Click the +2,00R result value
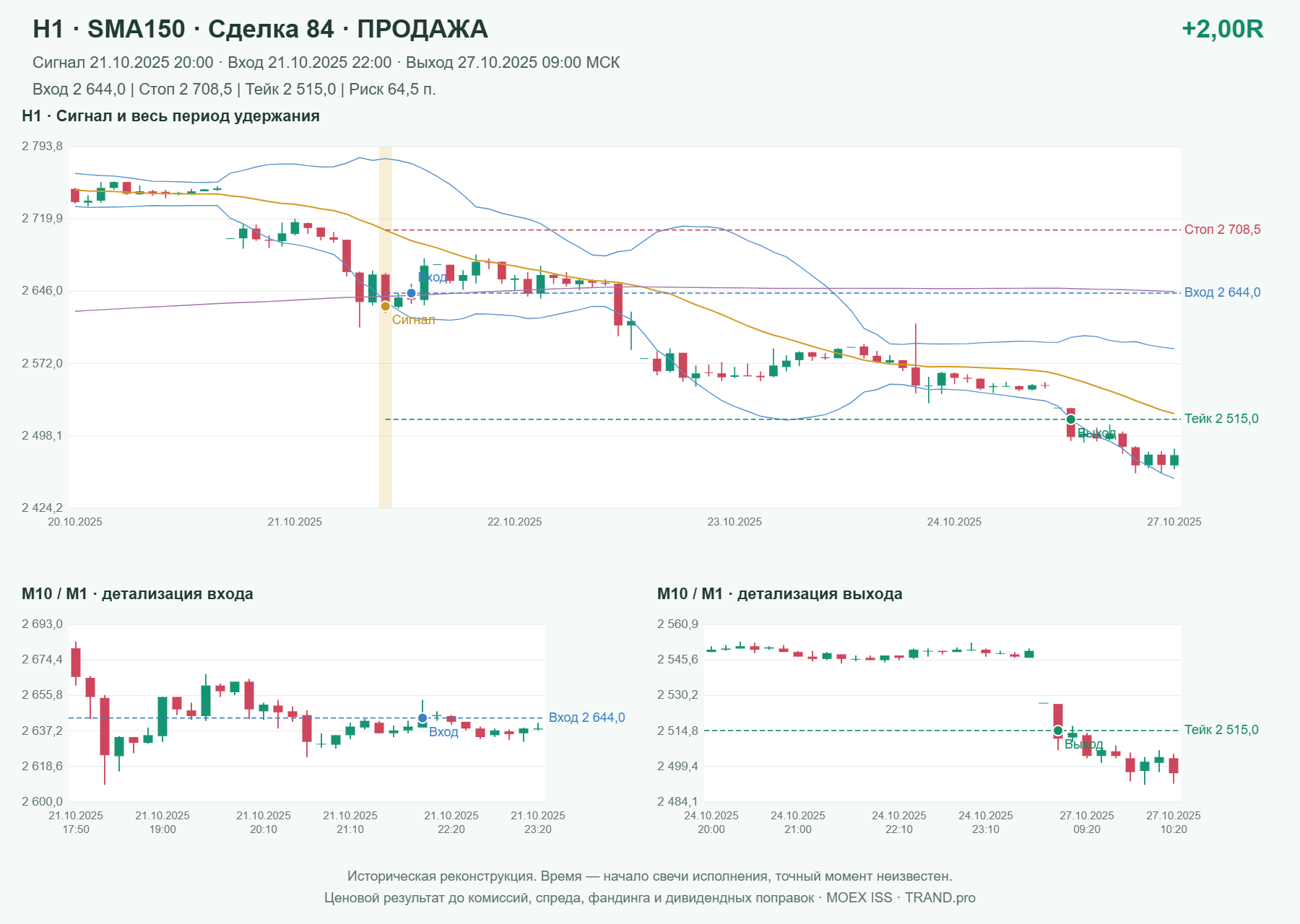The height and width of the screenshot is (924, 1300). tap(1222, 29)
